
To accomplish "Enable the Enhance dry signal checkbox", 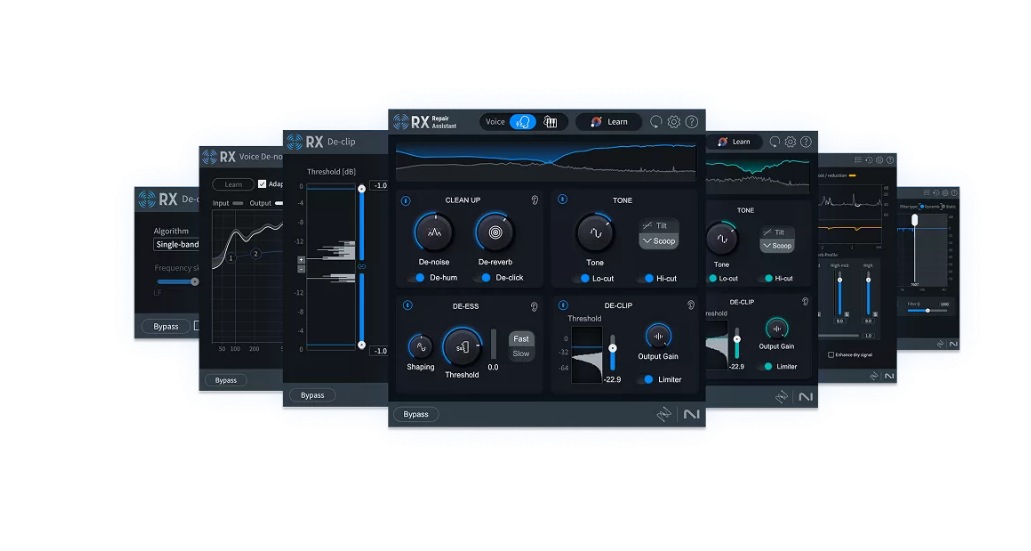I will click(x=831, y=355).
